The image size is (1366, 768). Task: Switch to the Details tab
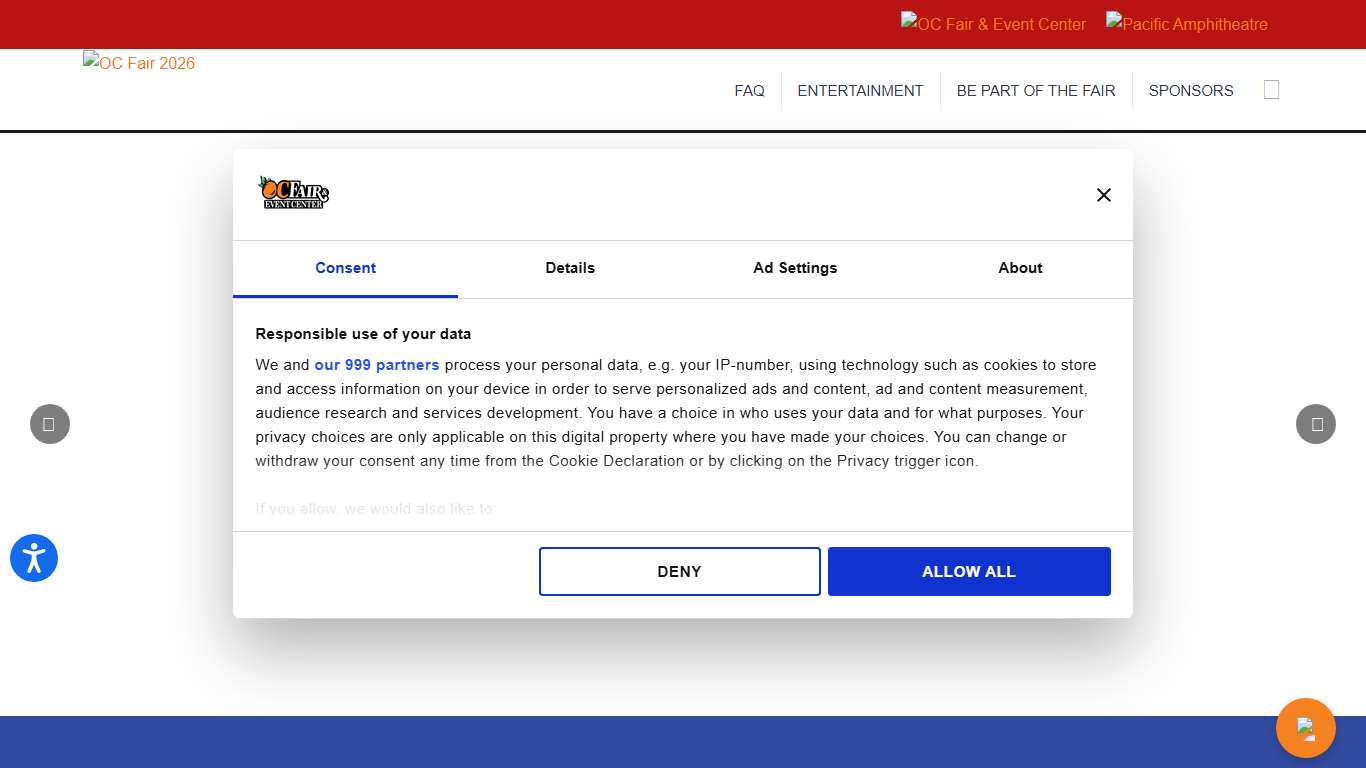[570, 268]
